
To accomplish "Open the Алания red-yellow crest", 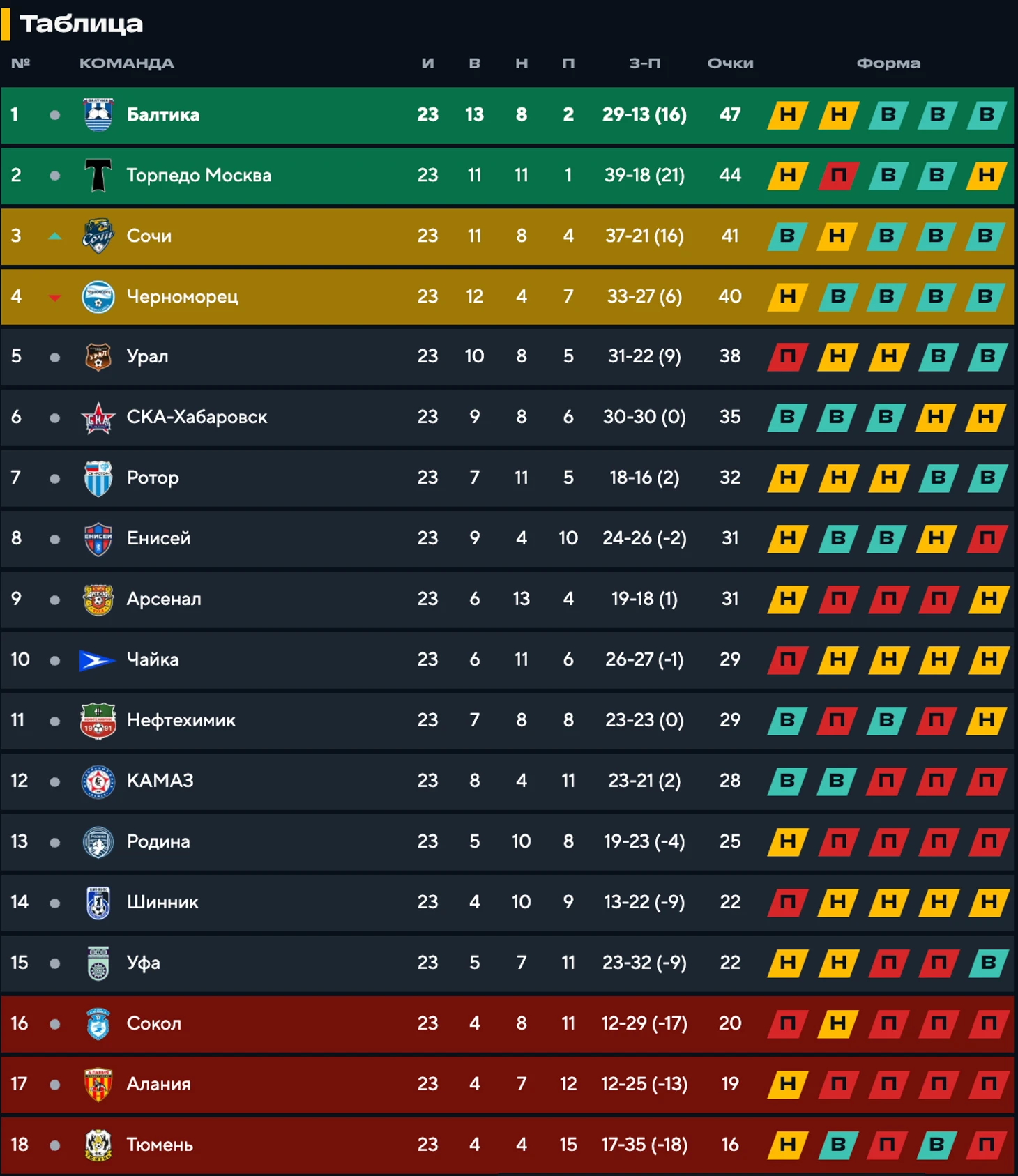I will 98,1085.
